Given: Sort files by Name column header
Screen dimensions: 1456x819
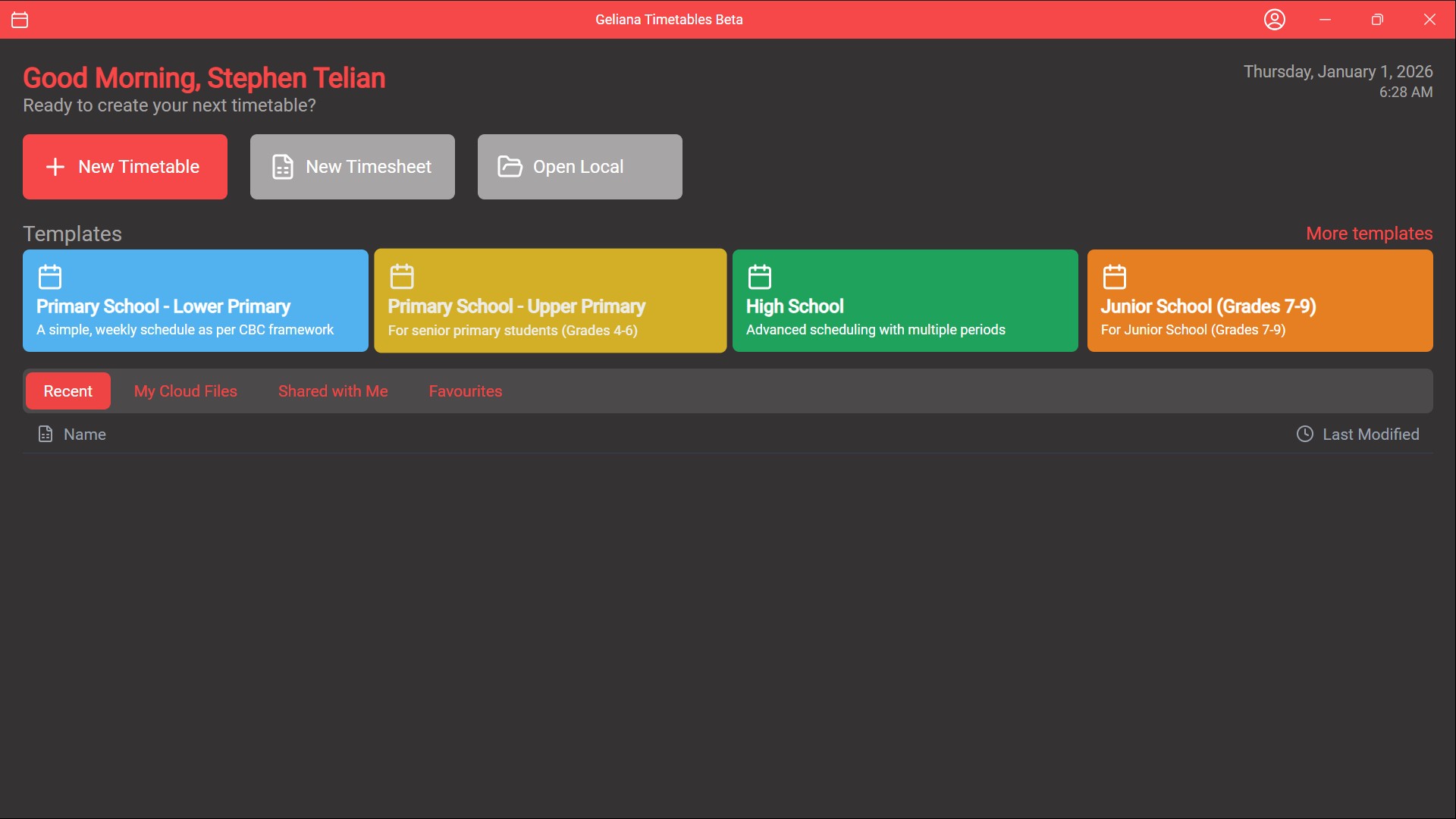Looking at the screenshot, I should [85, 435].
